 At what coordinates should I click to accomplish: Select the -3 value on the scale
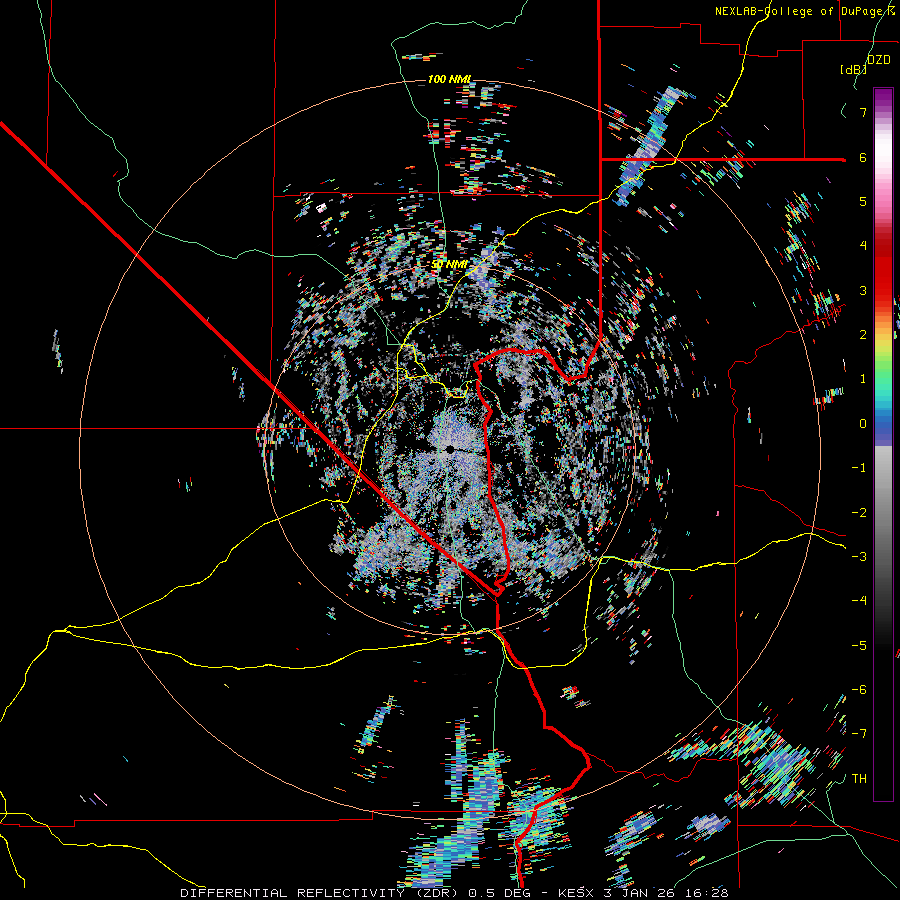pos(859,557)
